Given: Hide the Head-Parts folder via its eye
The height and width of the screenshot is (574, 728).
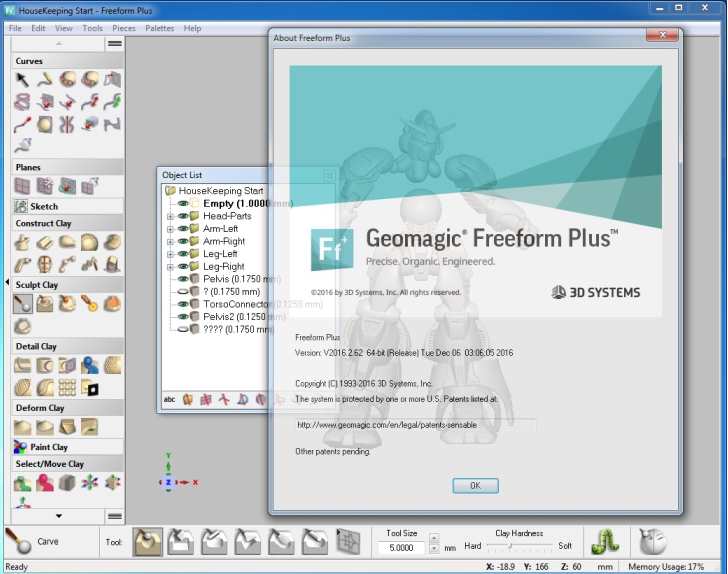Looking at the screenshot, I should 183,216.
